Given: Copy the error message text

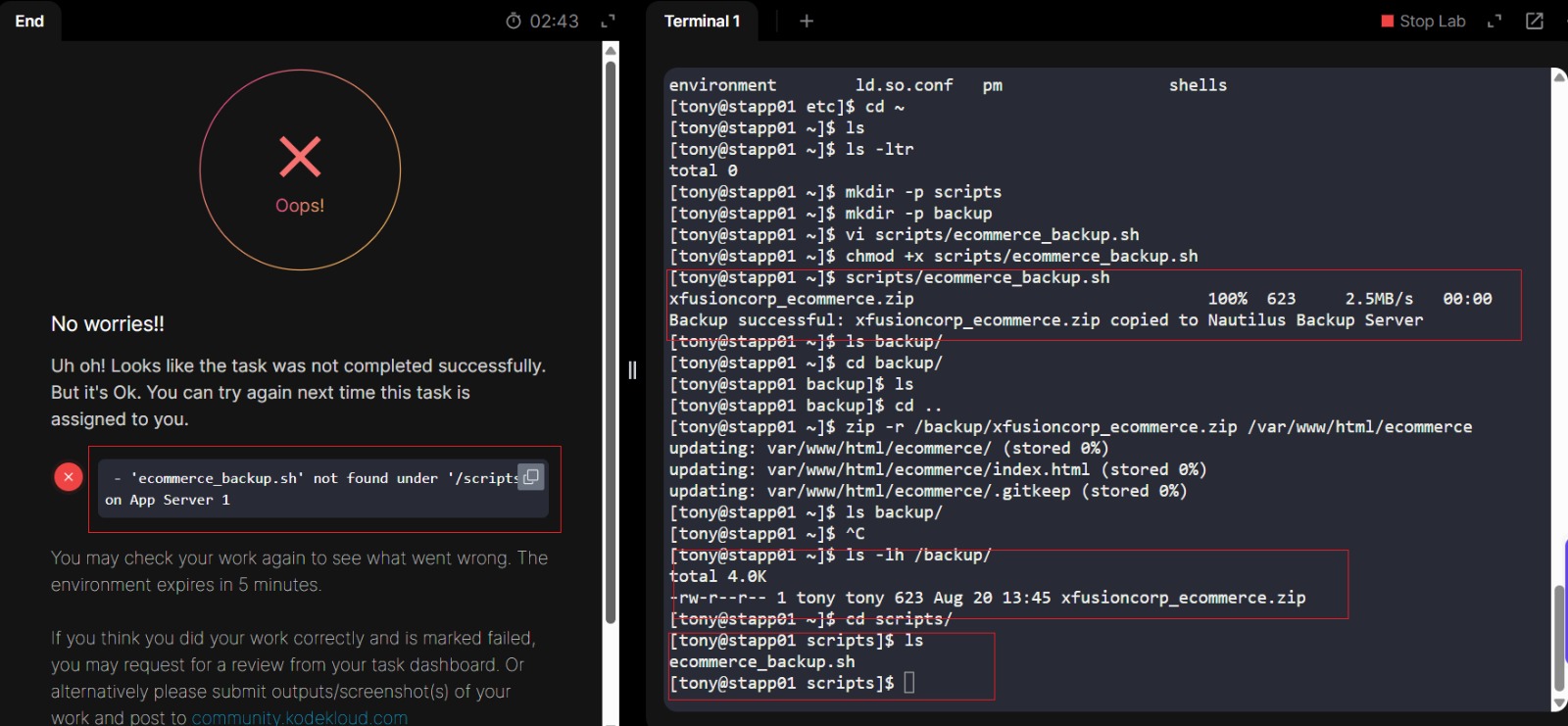Looking at the screenshot, I should coord(530,477).
